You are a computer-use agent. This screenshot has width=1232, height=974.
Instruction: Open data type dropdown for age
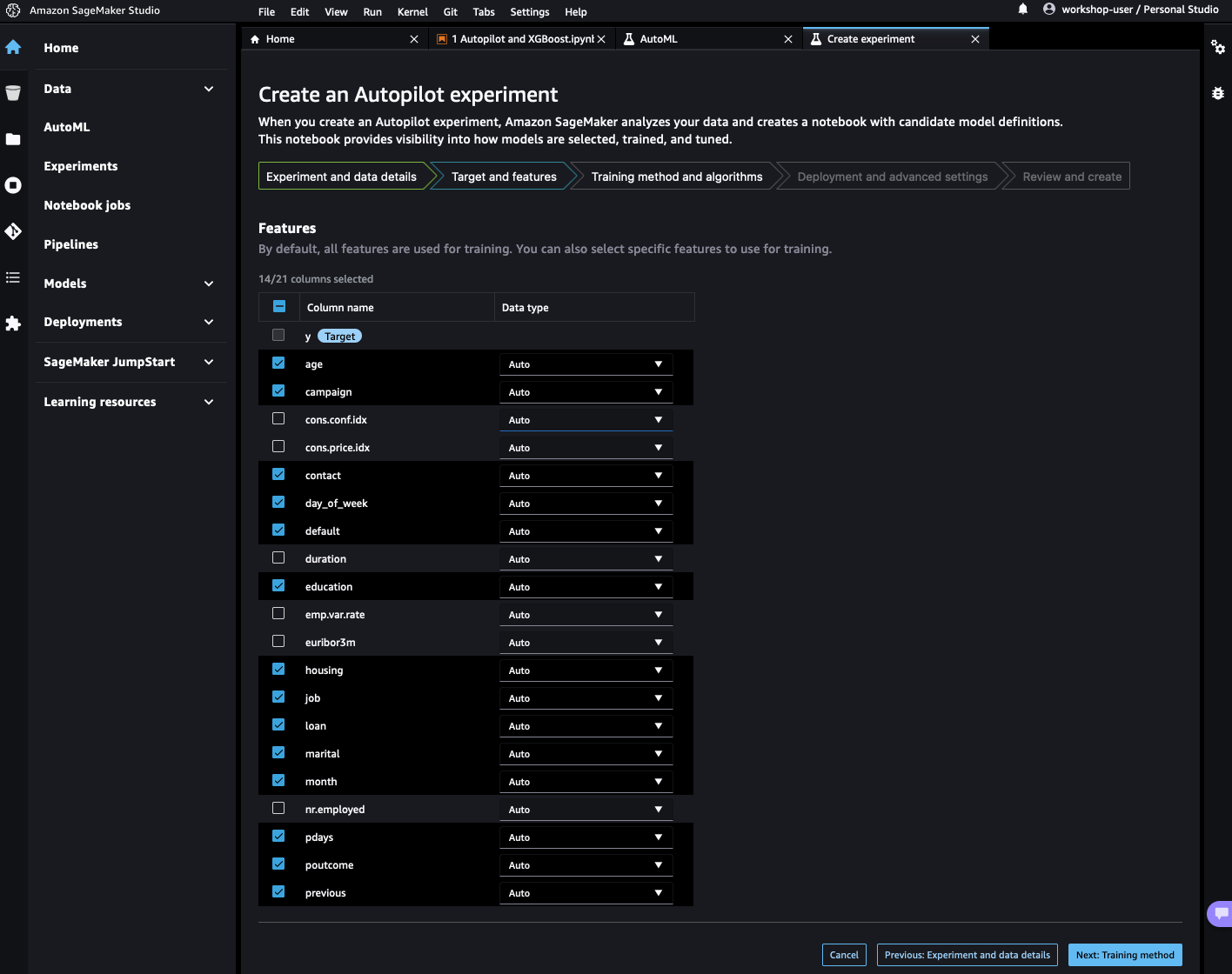pyautogui.click(x=586, y=364)
